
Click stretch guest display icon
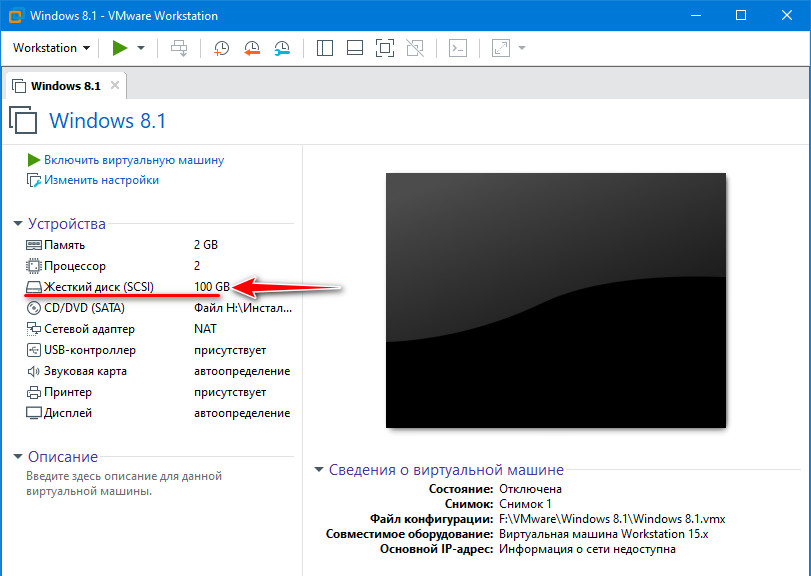(x=501, y=48)
